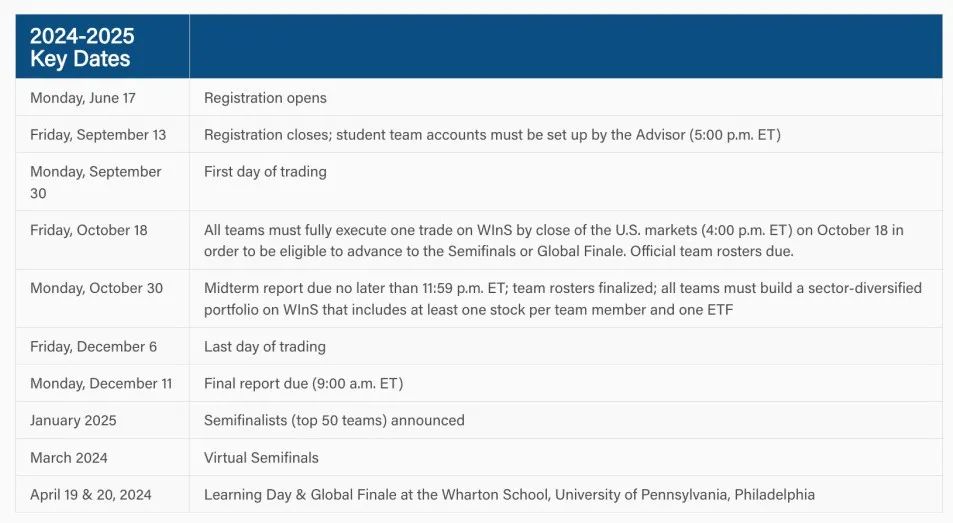
Task: Click the "First day of trading" text
Action: pyautogui.click(x=265, y=171)
